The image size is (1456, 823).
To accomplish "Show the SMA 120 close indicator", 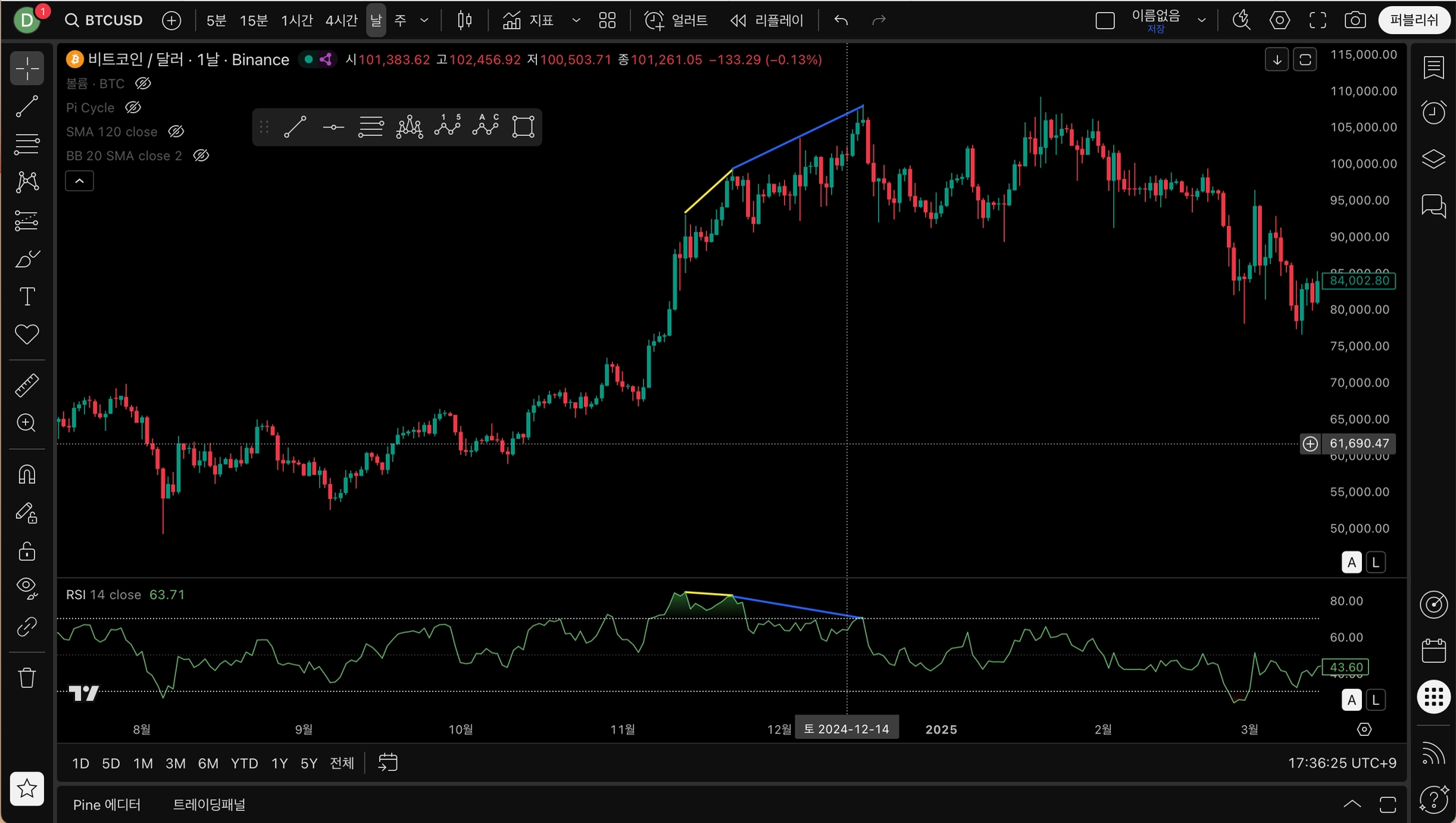I will tap(176, 132).
